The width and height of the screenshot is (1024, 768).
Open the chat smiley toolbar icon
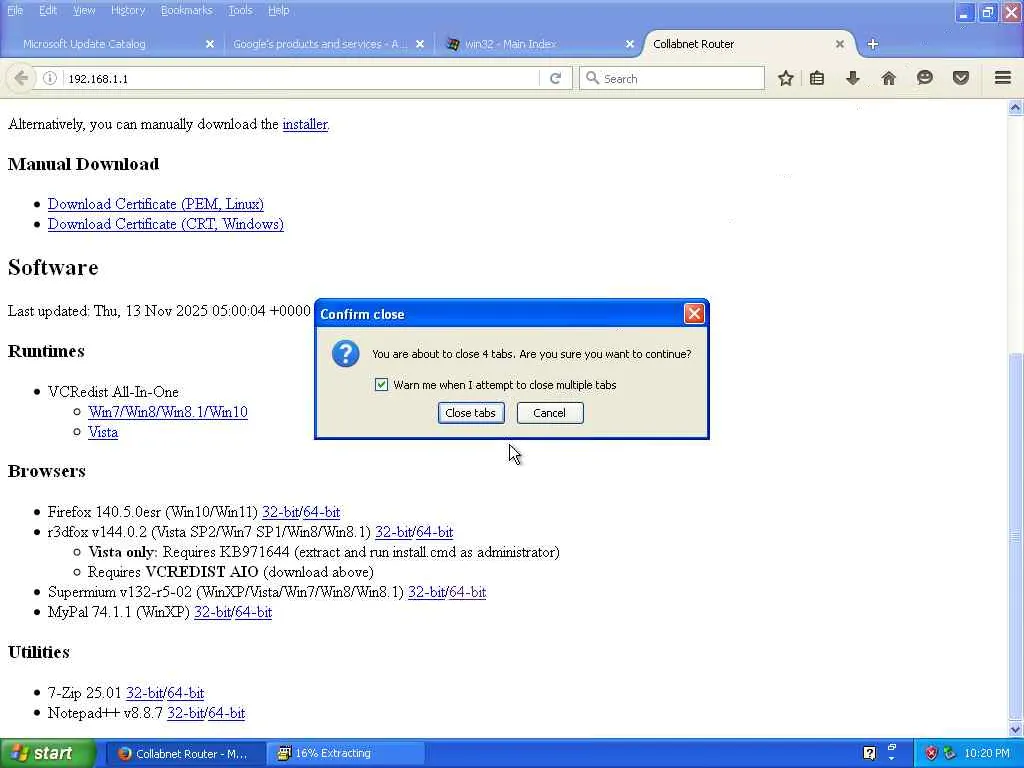tap(924, 78)
